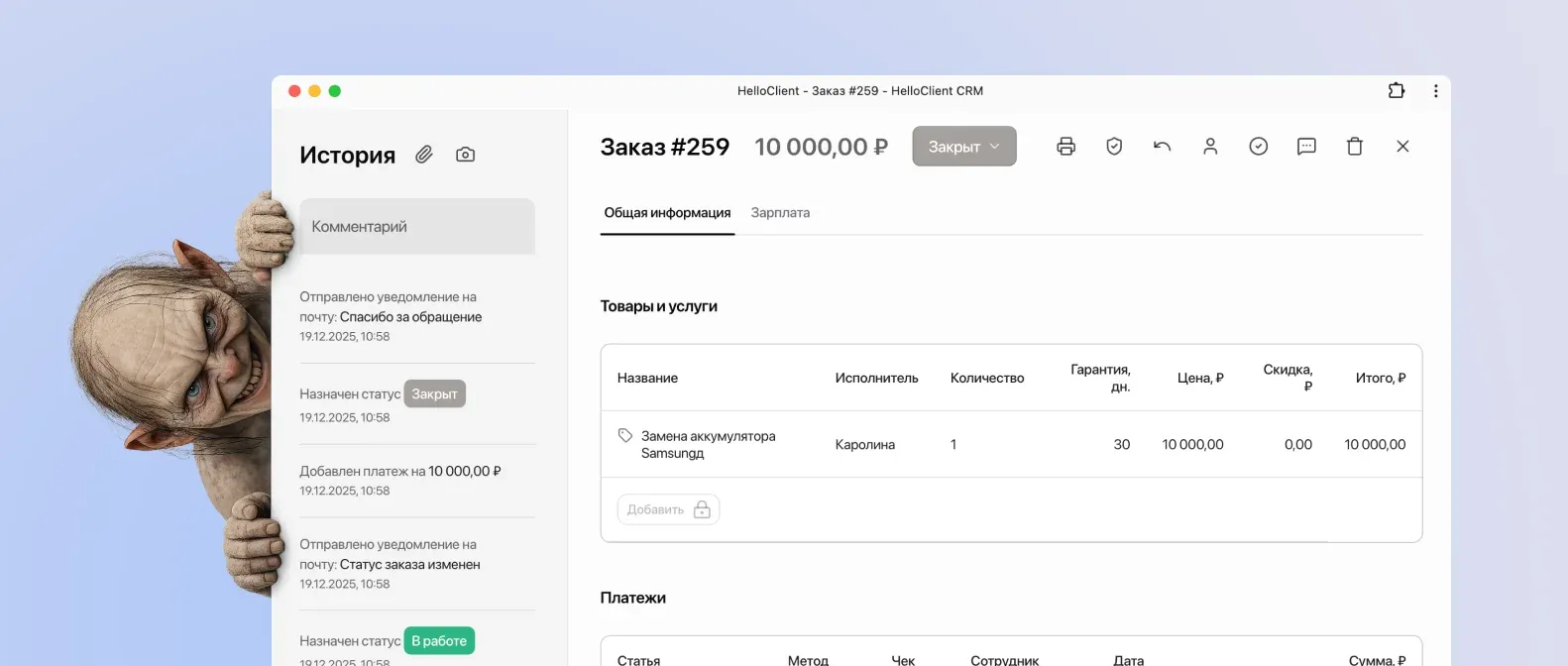Click the Итого, ₽ column header

(1381, 379)
